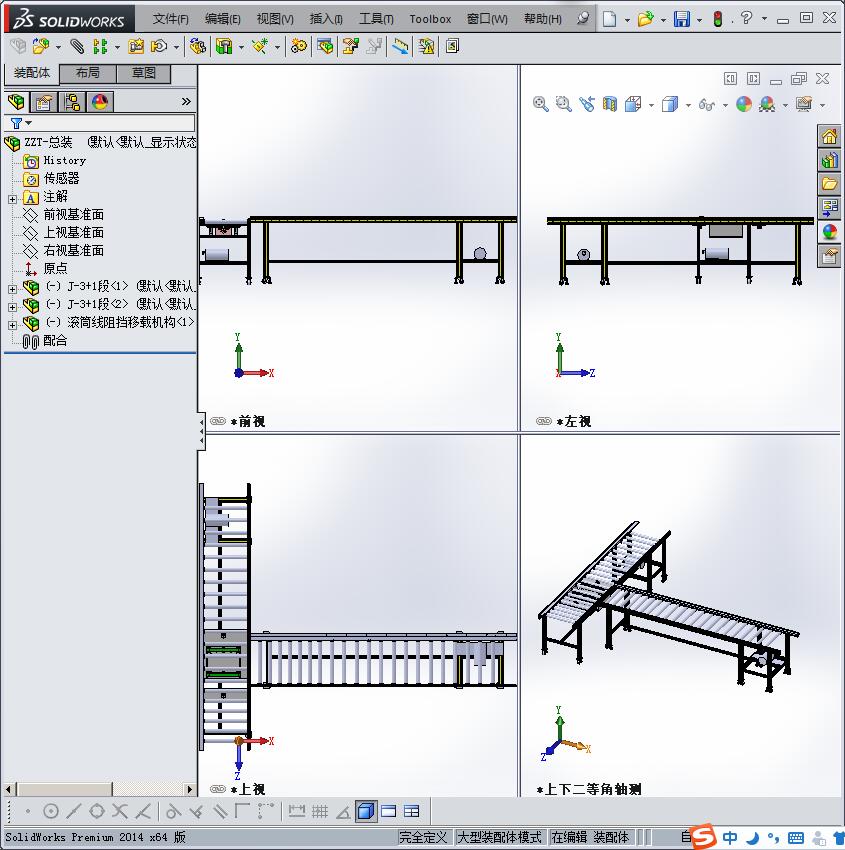Viewport: 845px width, 850px height.
Task: Click the 大型装配体模式 status bar button
Action: click(x=499, y=838)
